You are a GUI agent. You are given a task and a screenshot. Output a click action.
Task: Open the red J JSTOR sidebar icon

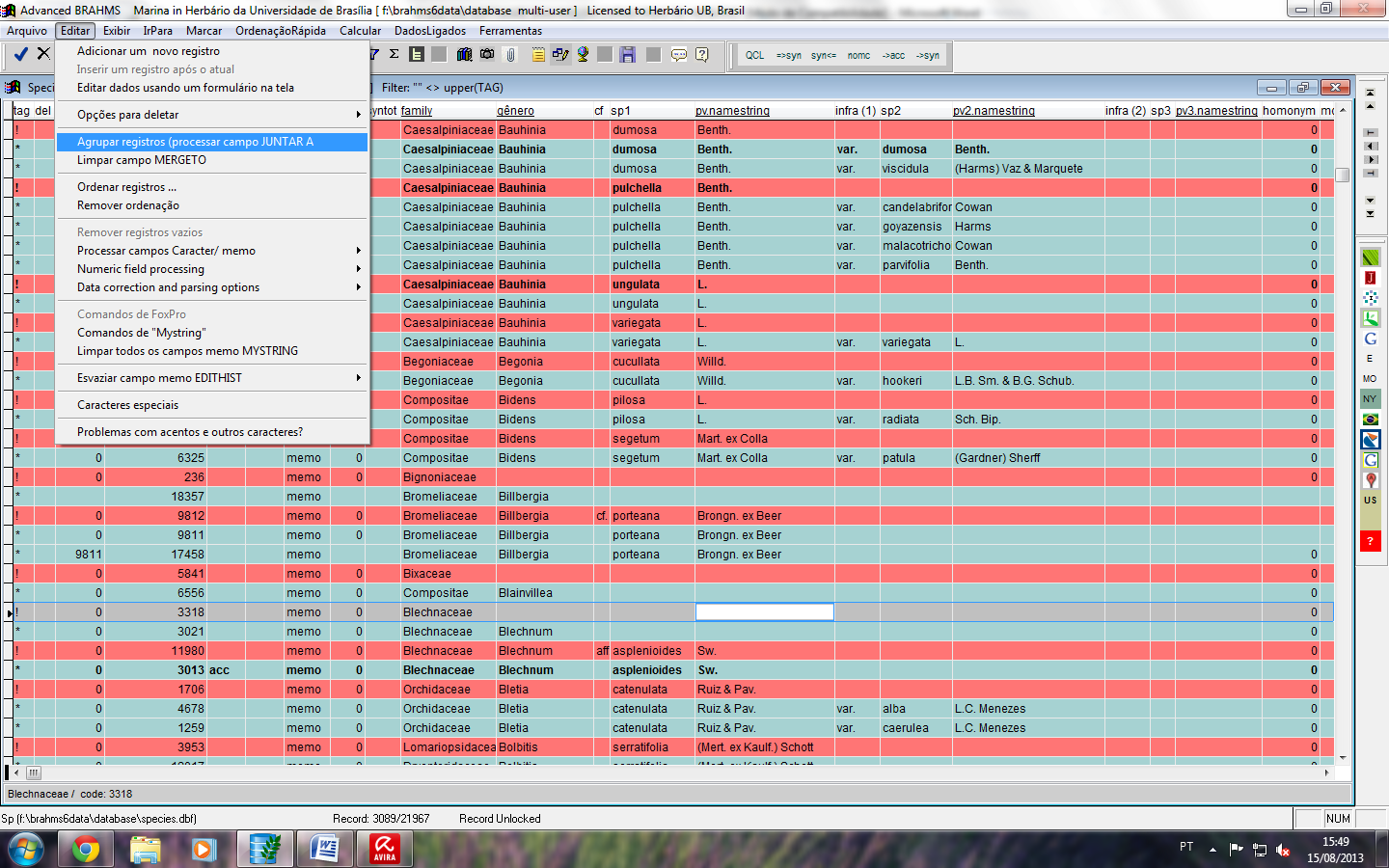coord(1370,278)
